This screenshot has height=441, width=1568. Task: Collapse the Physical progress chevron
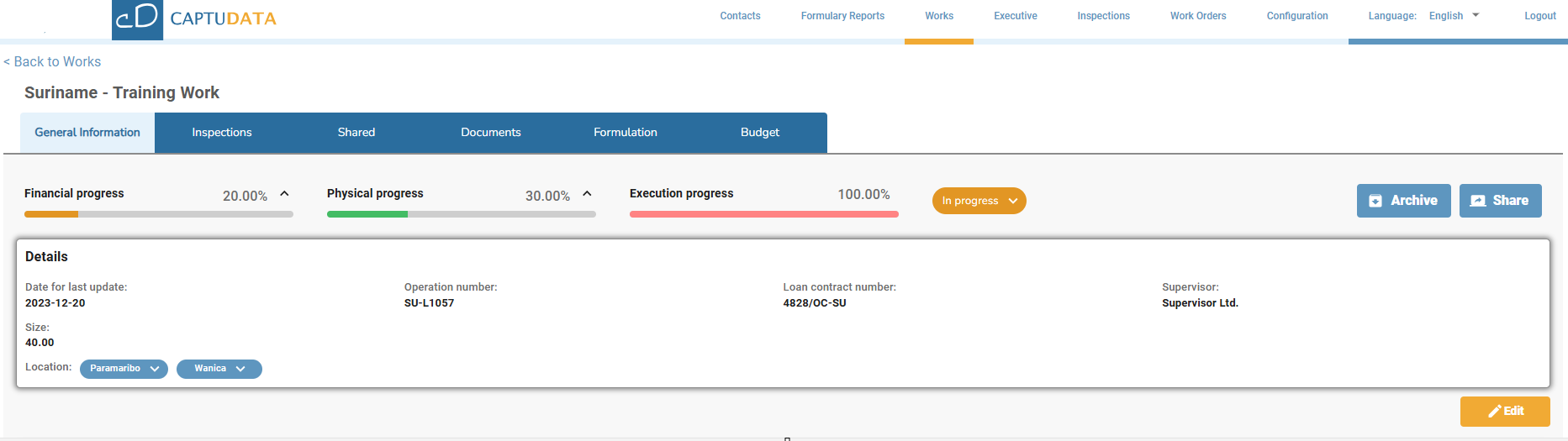[x=588, y=194]
